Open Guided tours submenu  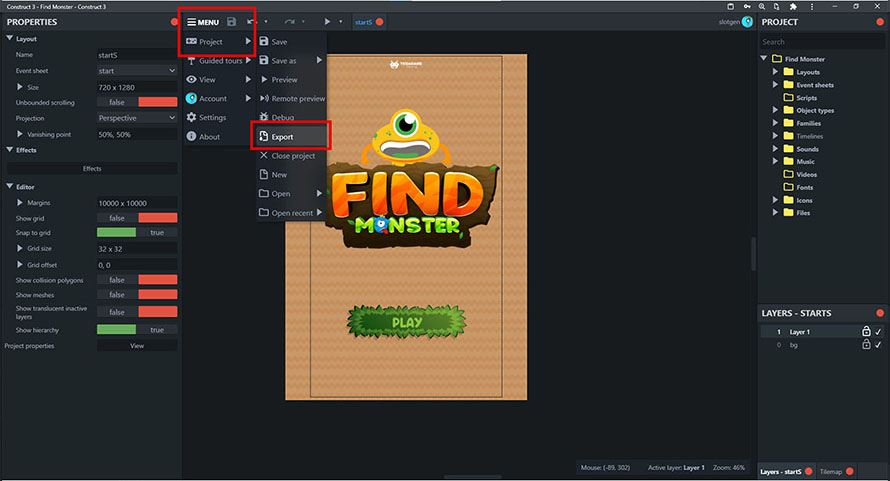pos(218,61)
